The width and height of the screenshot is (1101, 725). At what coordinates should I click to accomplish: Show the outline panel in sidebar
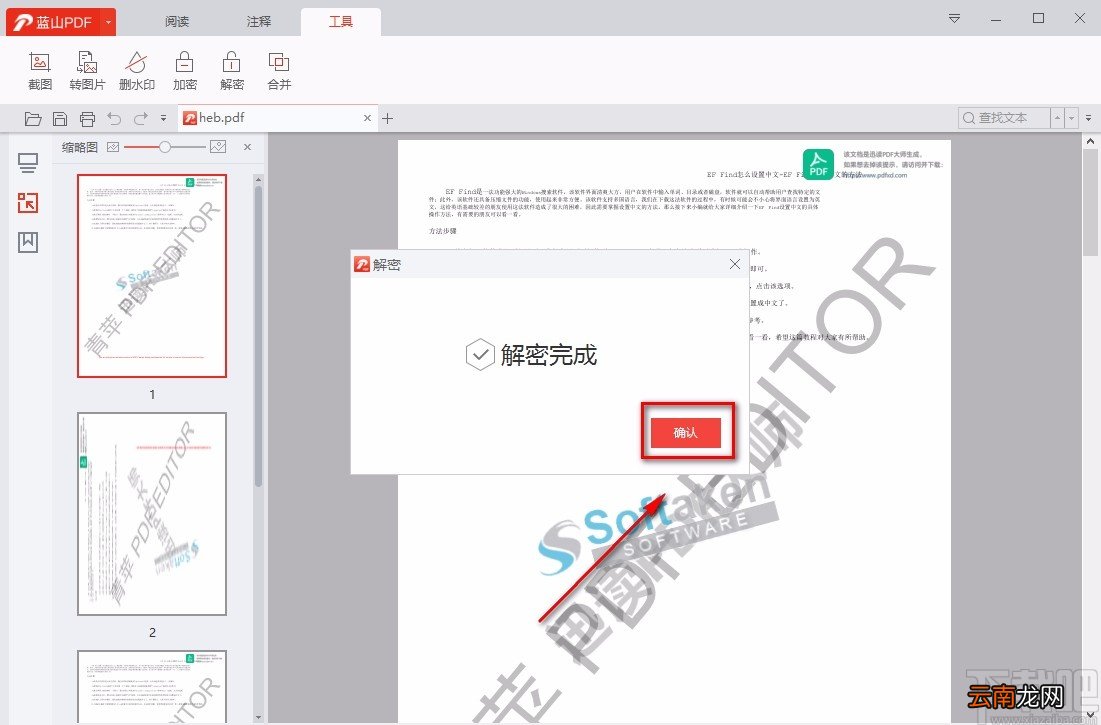28,164
